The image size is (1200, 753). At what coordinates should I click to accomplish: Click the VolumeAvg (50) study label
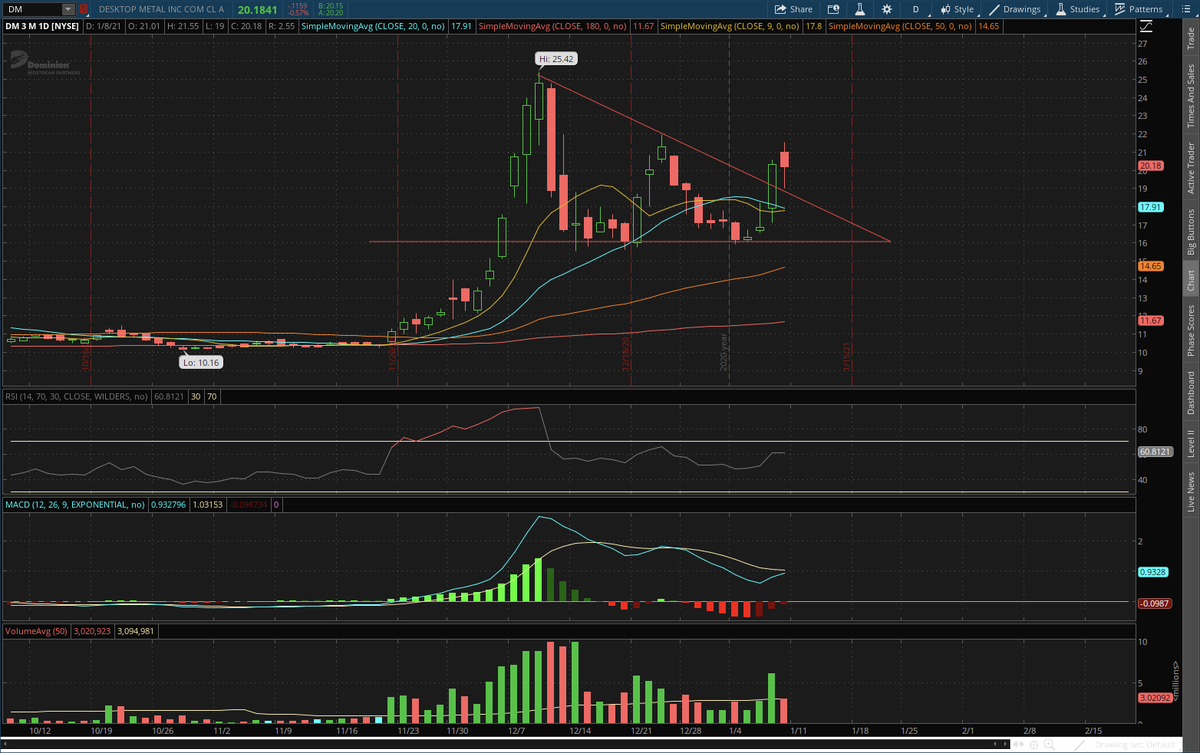coord(37,632)
